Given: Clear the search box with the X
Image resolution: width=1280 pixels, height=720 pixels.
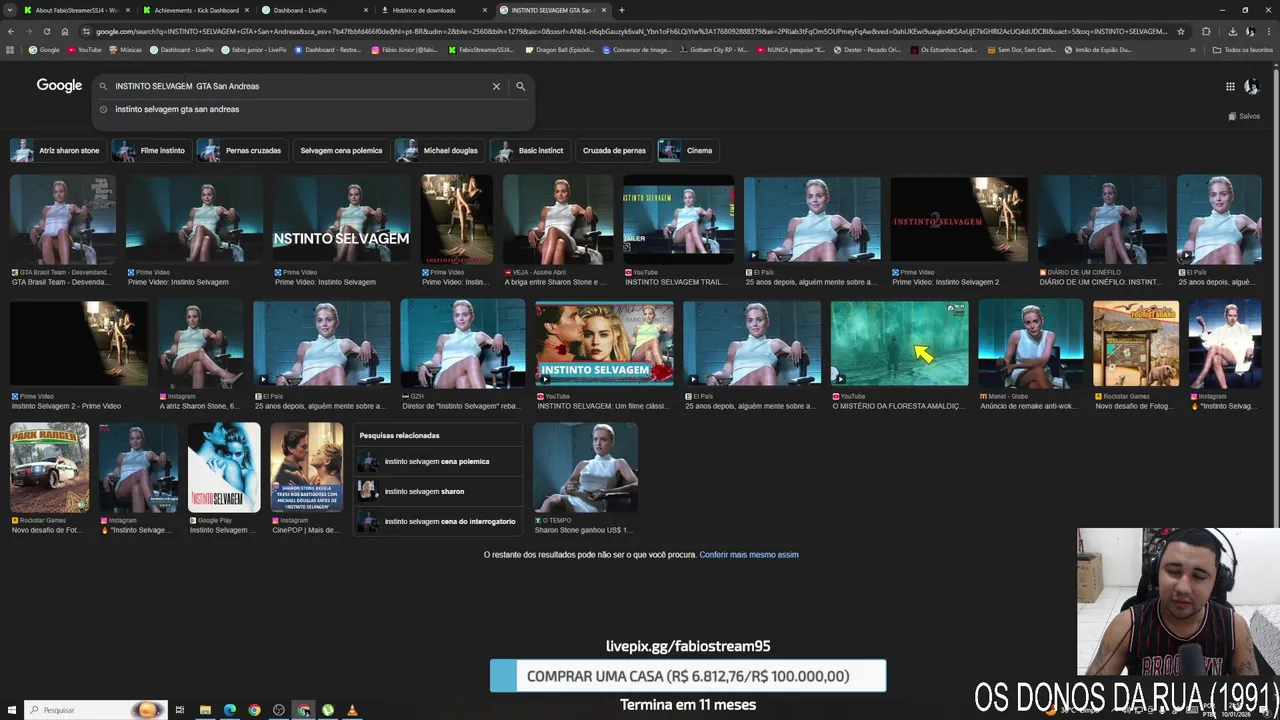Looking at the screenshot, I should (x=496, y=86).
